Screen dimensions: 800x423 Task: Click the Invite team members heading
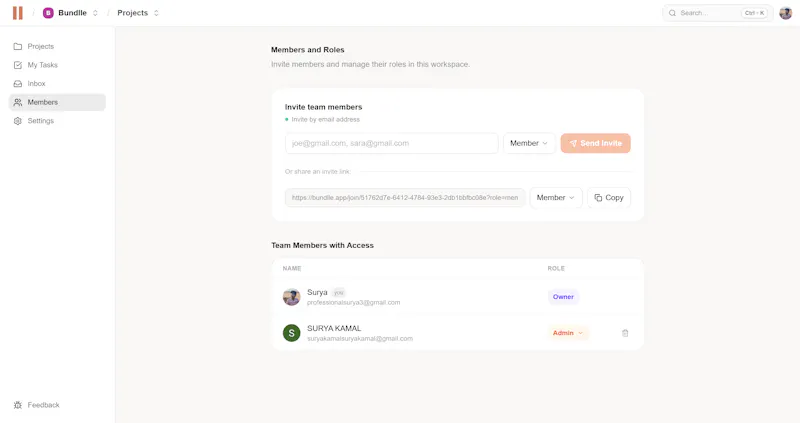coord(323,107)
